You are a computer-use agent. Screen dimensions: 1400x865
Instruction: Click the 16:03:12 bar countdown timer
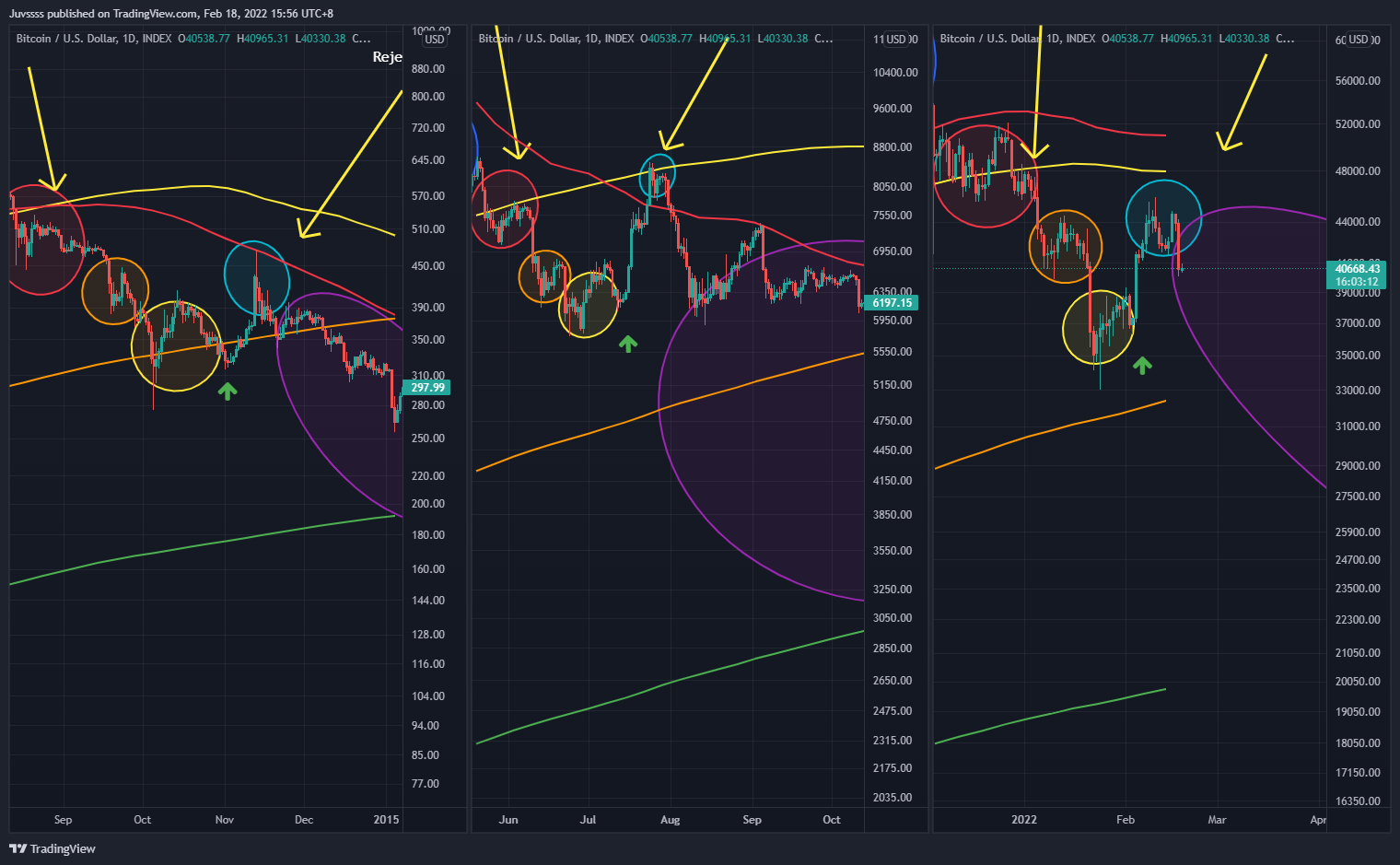[x=1357, y=282]
